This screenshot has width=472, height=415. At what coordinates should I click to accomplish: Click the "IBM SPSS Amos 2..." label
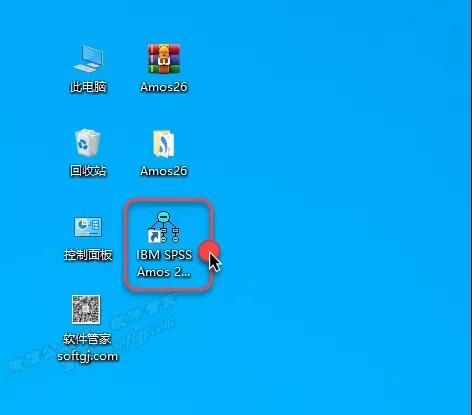point(164,264)
